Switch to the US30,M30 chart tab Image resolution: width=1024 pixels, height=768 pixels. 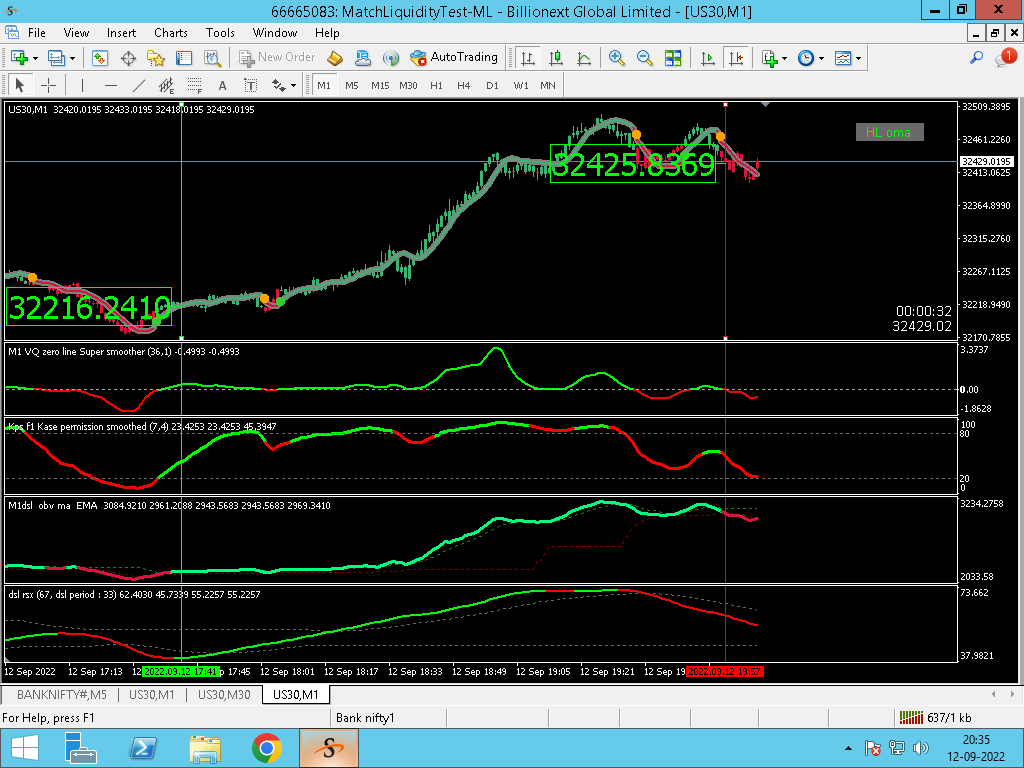(x=224, y=694)
